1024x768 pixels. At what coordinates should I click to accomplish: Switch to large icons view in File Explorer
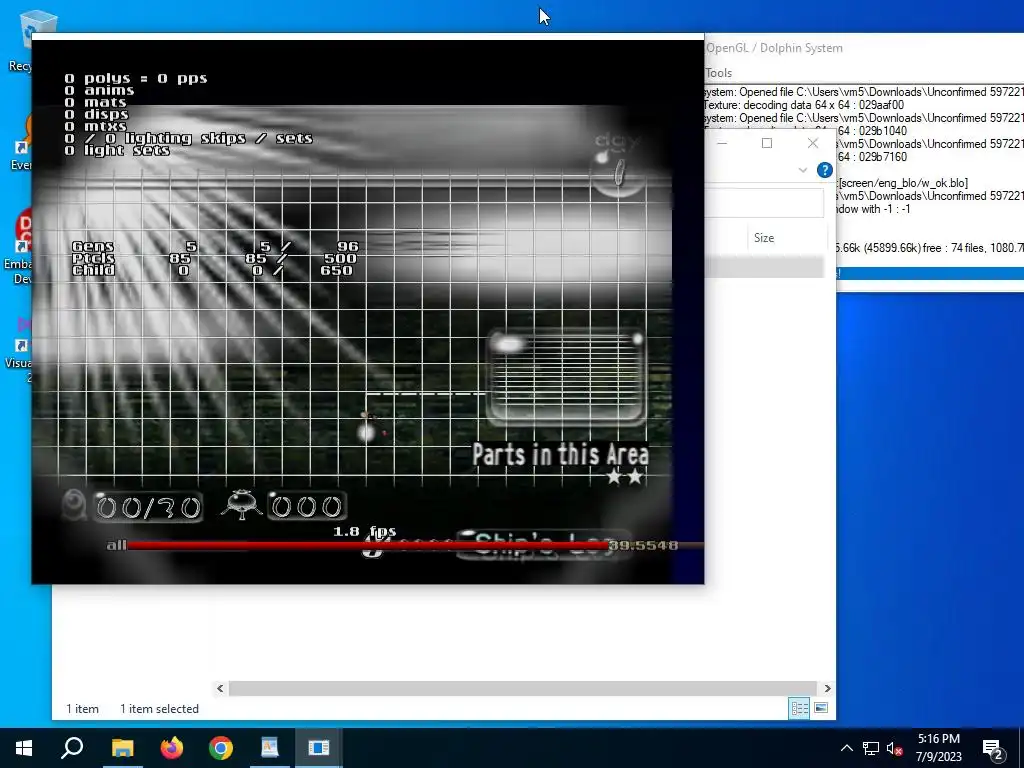point(821,708)
